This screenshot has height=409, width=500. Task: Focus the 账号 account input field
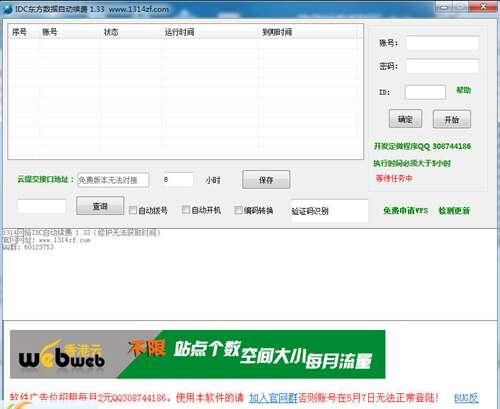point(443,43)
